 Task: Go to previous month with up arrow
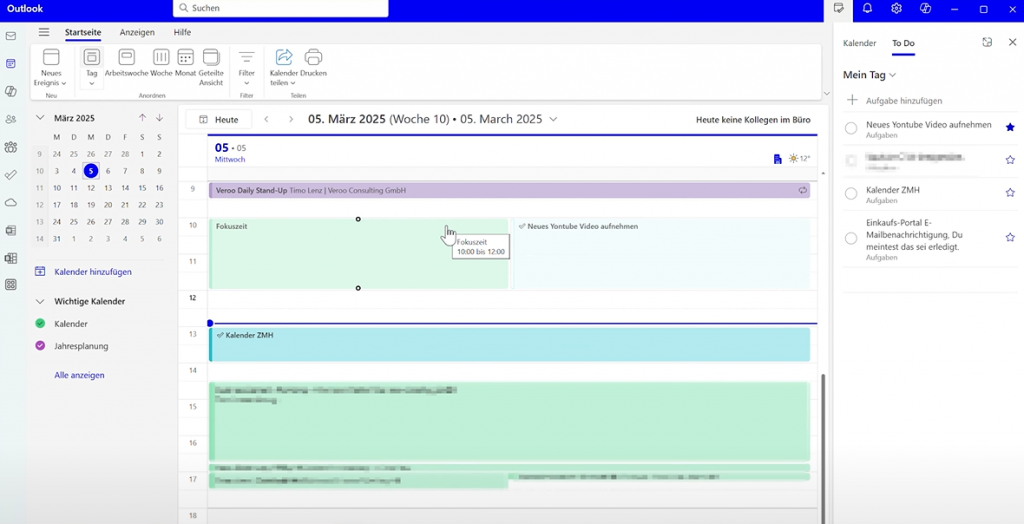[x=142, y=118]
